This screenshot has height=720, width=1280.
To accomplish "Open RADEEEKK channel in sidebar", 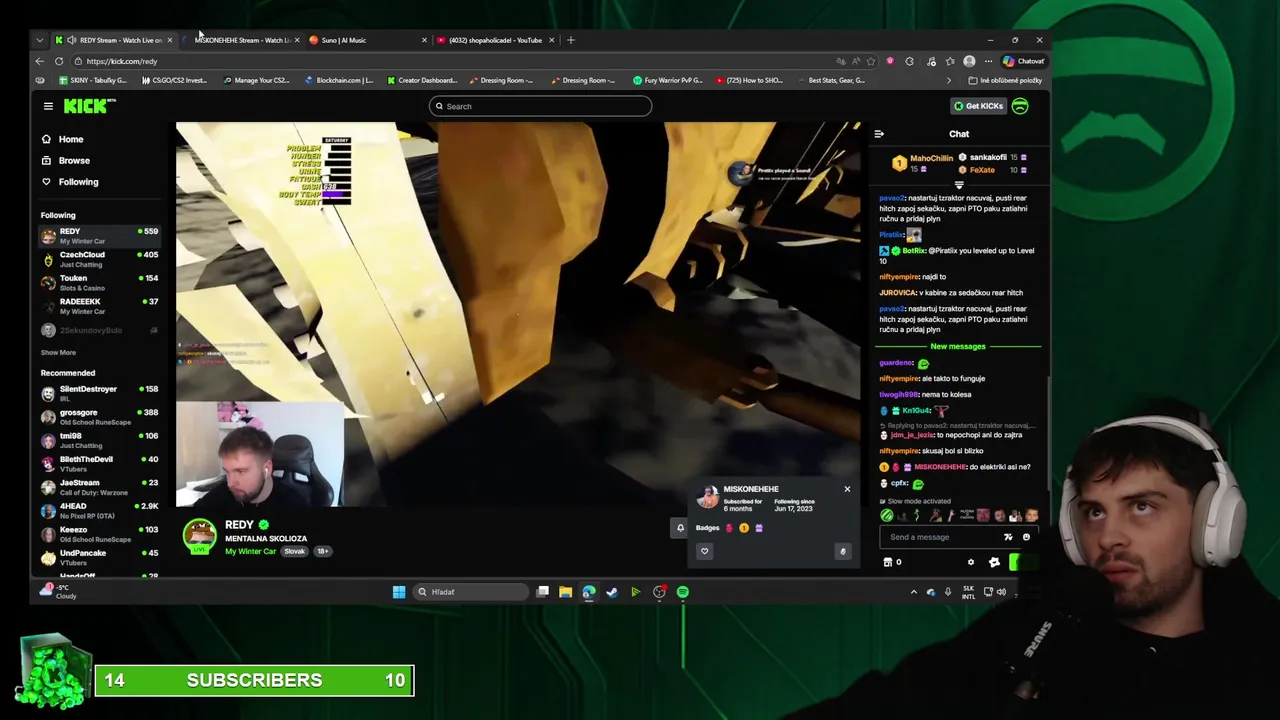I will tap(99, 306).
